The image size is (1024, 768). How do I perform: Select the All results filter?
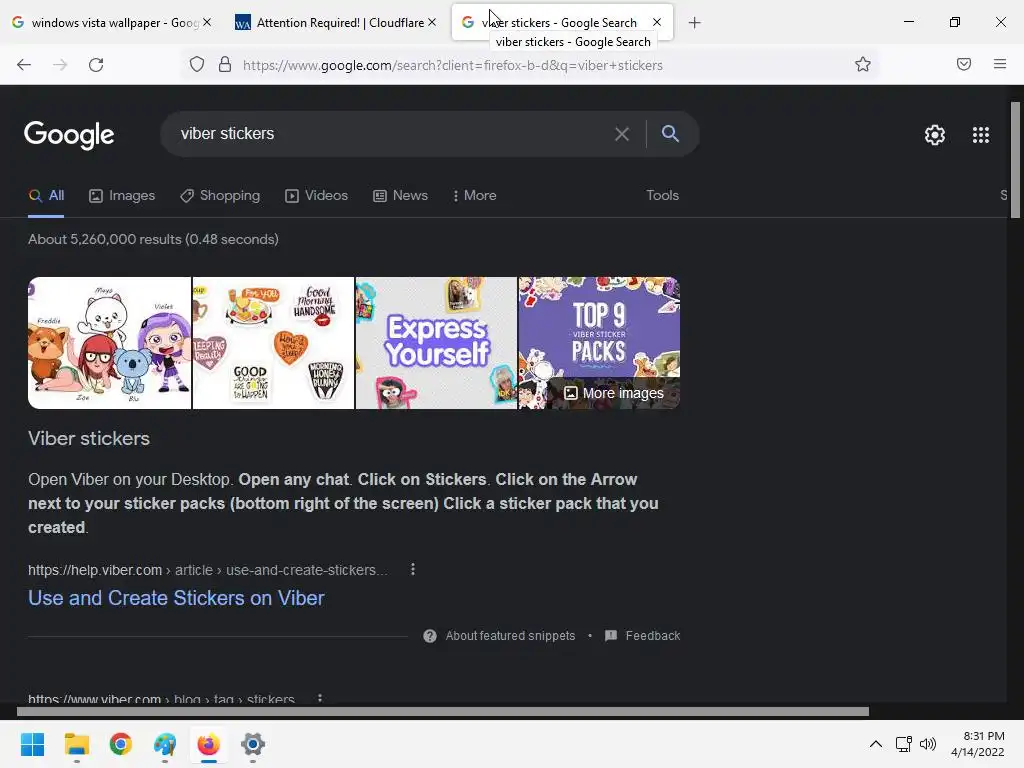[x=46, y=195]
